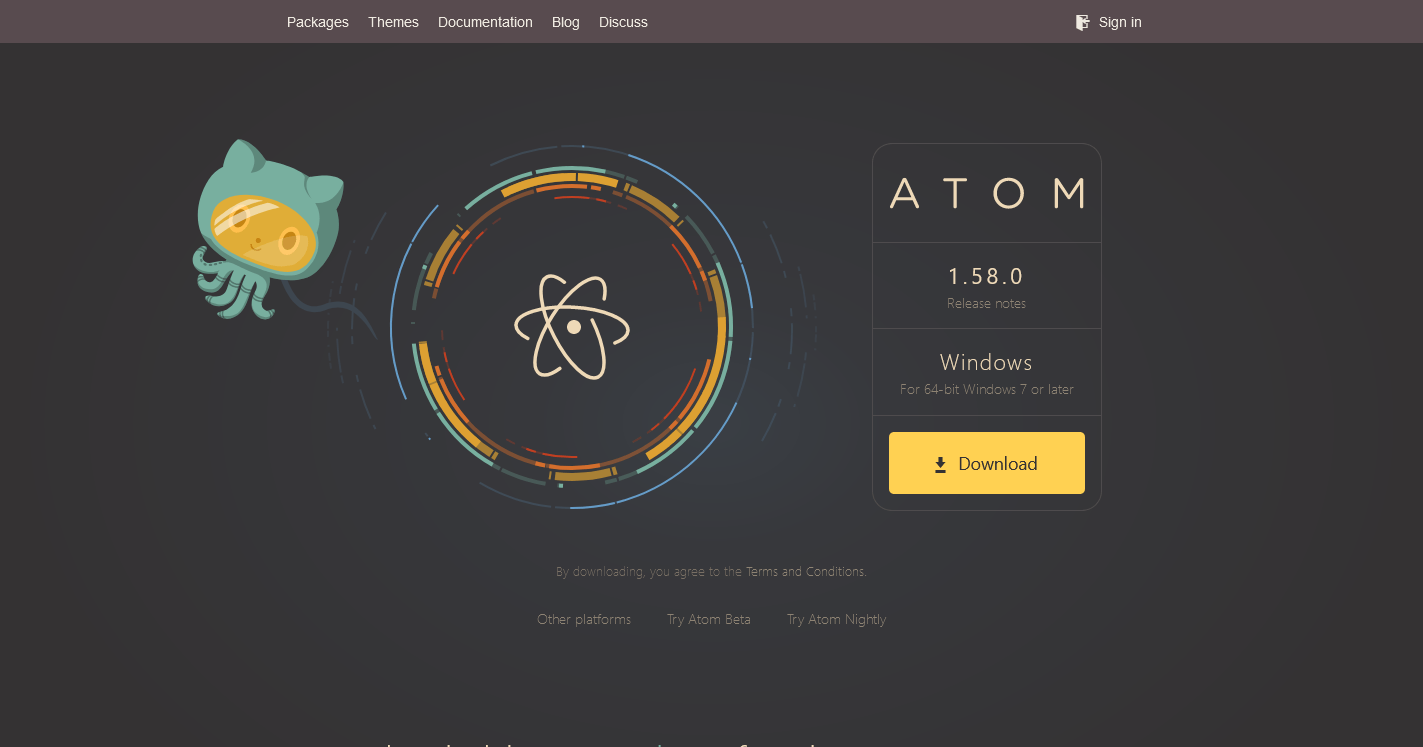Click the orange circular ring graphic
Viewport: 1423px width, 747px height.
click(x=572, y=180)
